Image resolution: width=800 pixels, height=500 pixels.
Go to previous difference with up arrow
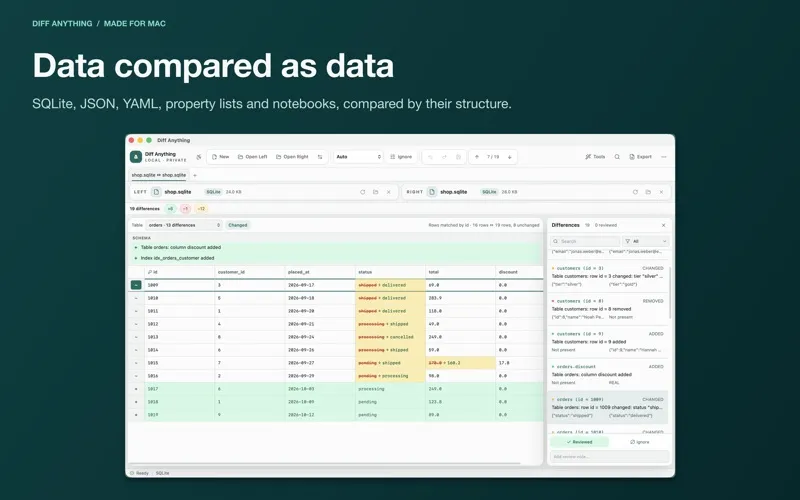pyautogui.click(x=477, y=157)
